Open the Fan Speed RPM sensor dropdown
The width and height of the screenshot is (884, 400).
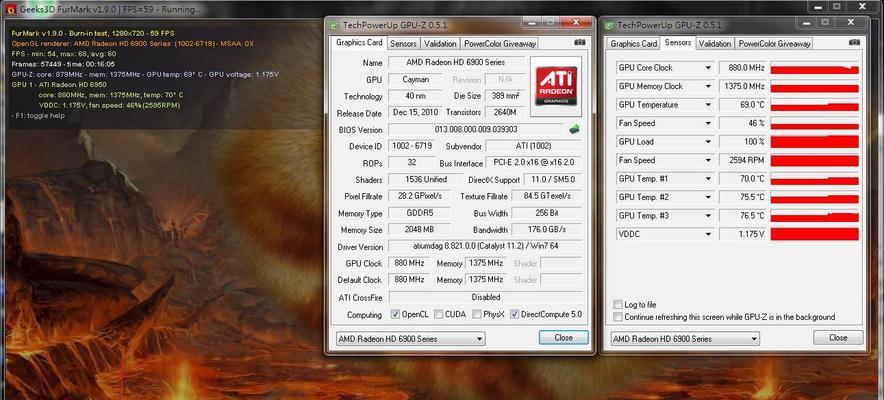[709, 161]
